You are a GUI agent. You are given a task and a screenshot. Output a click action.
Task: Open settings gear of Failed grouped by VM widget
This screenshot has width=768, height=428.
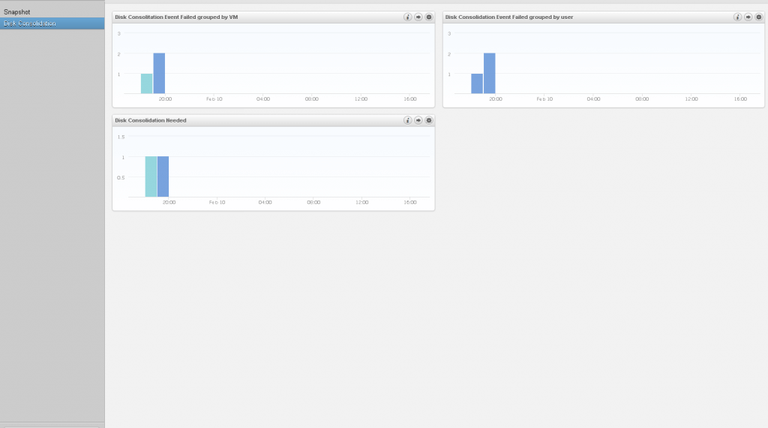(x=429, y=17)
